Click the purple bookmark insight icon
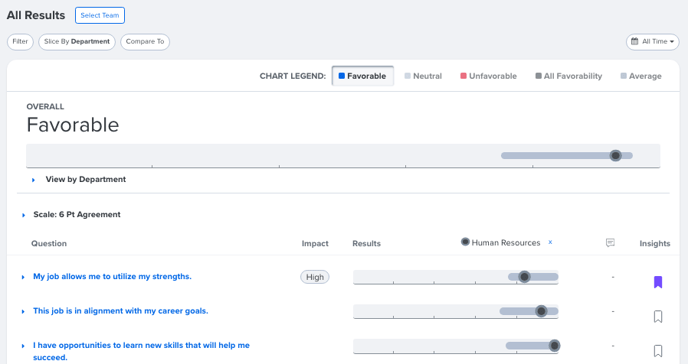 [x=658, y=282]
